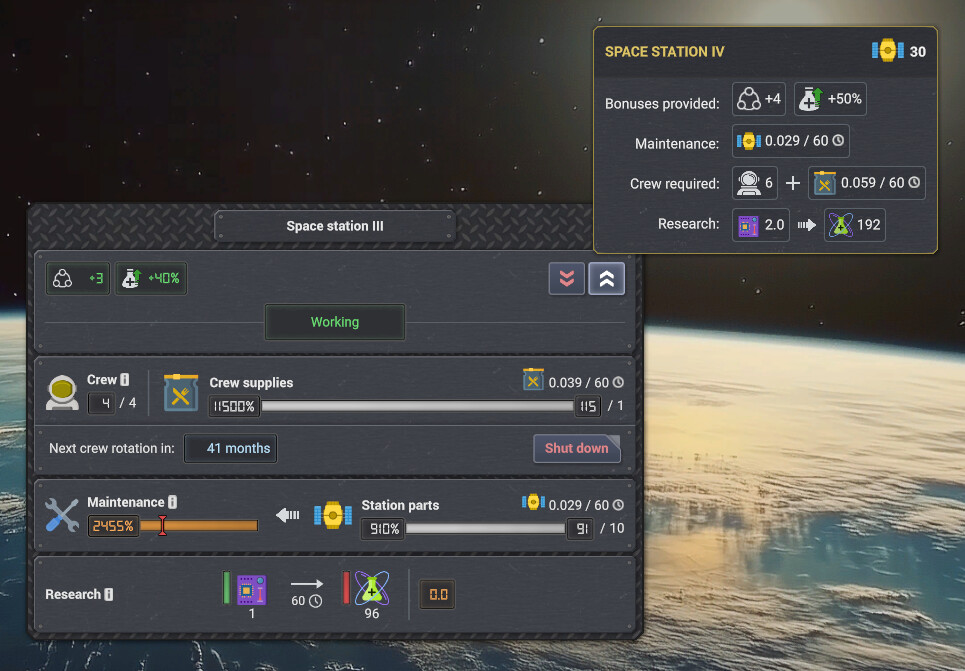This screenshot has width=965, height=671.
Task: Click the Crew supplies label
Action: (251, 383)
